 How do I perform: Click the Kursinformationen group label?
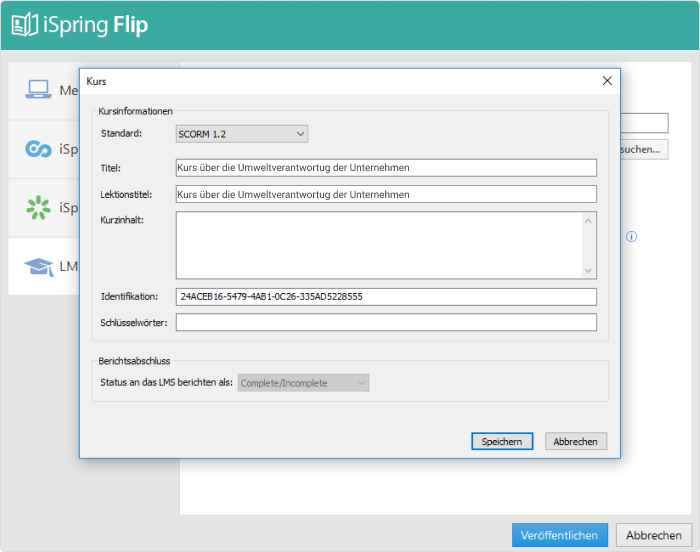(135, 111)
